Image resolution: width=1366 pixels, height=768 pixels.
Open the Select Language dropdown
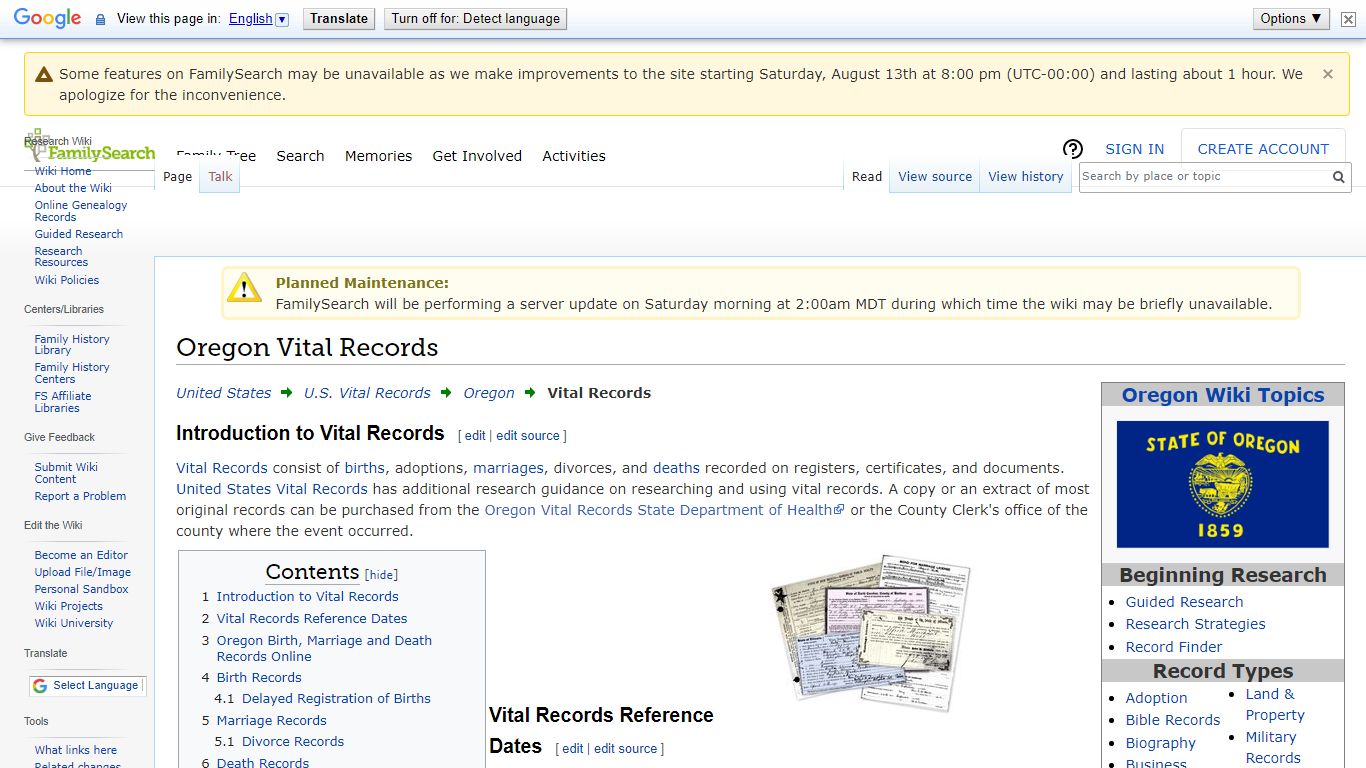(x=86, y=685)
